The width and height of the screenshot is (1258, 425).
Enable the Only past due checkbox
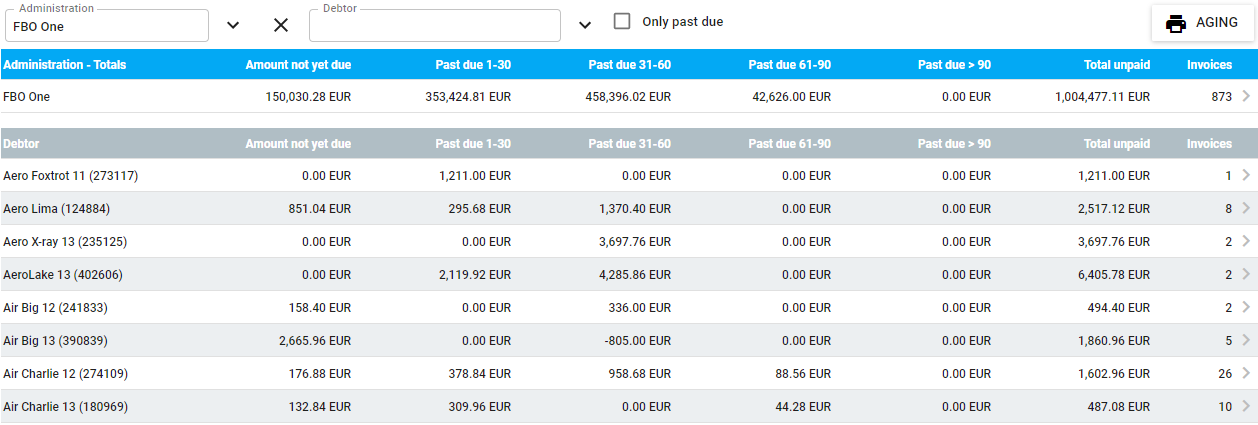622,21
